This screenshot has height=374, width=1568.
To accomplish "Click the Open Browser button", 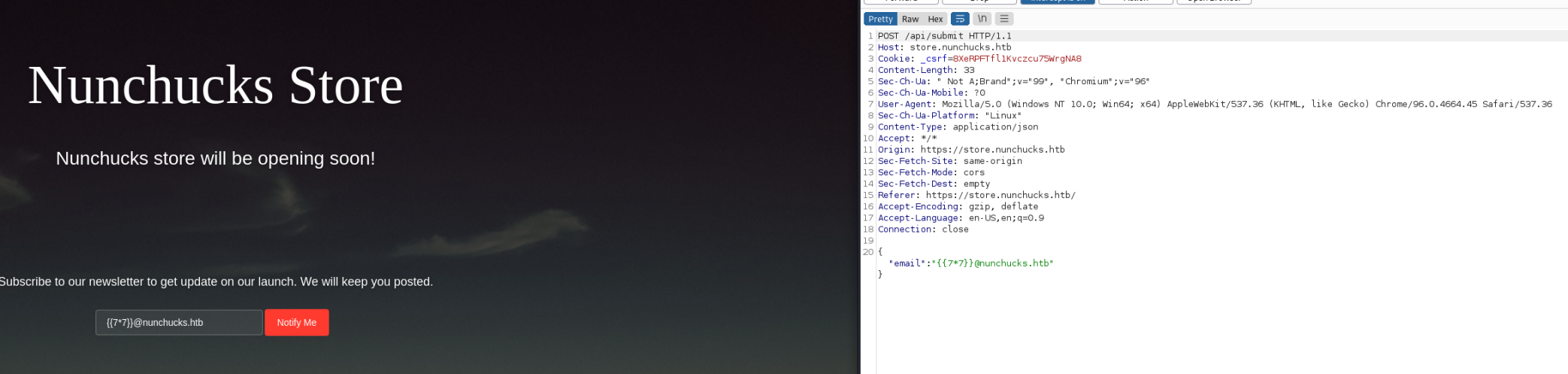I will [x=1213, y=2].
